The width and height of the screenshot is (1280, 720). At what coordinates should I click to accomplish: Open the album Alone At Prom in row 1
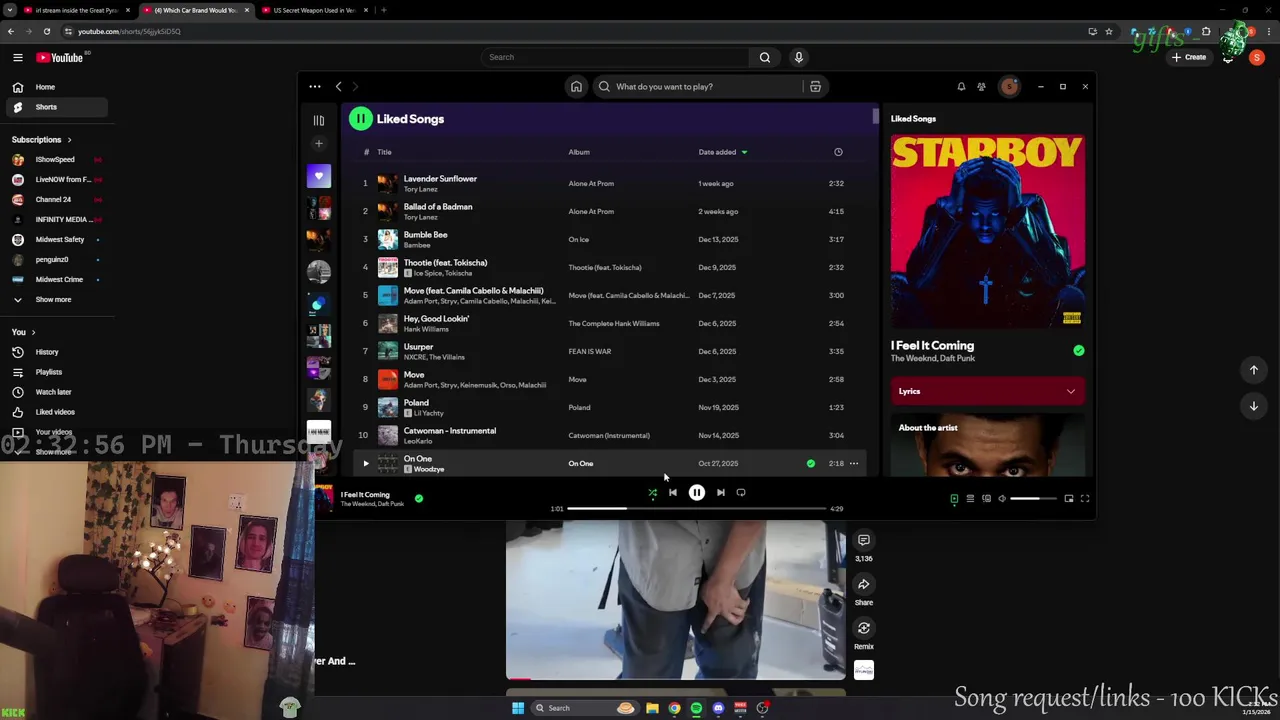pyautogui.click(x=591, y=183)
